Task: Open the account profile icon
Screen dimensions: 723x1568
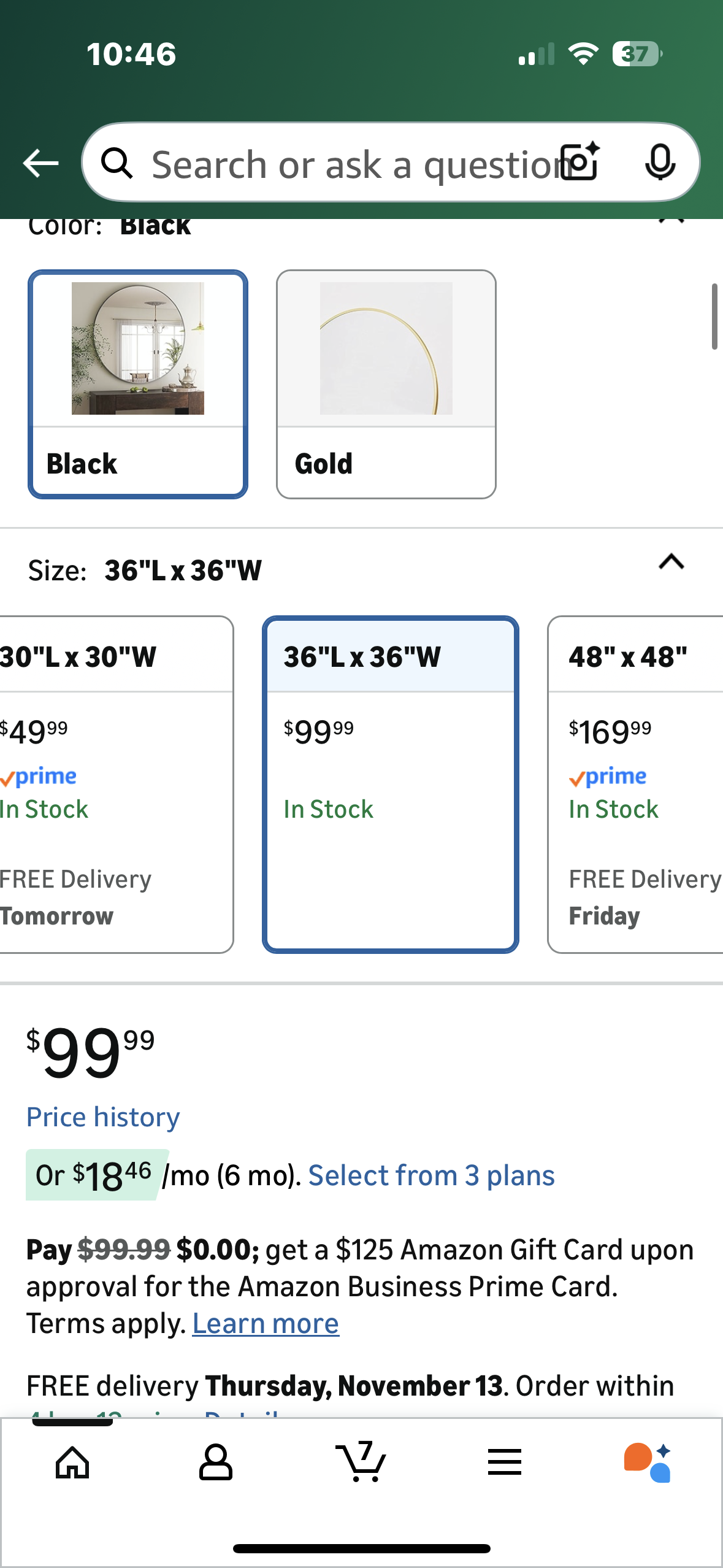Action: [x=216, y=1462]
